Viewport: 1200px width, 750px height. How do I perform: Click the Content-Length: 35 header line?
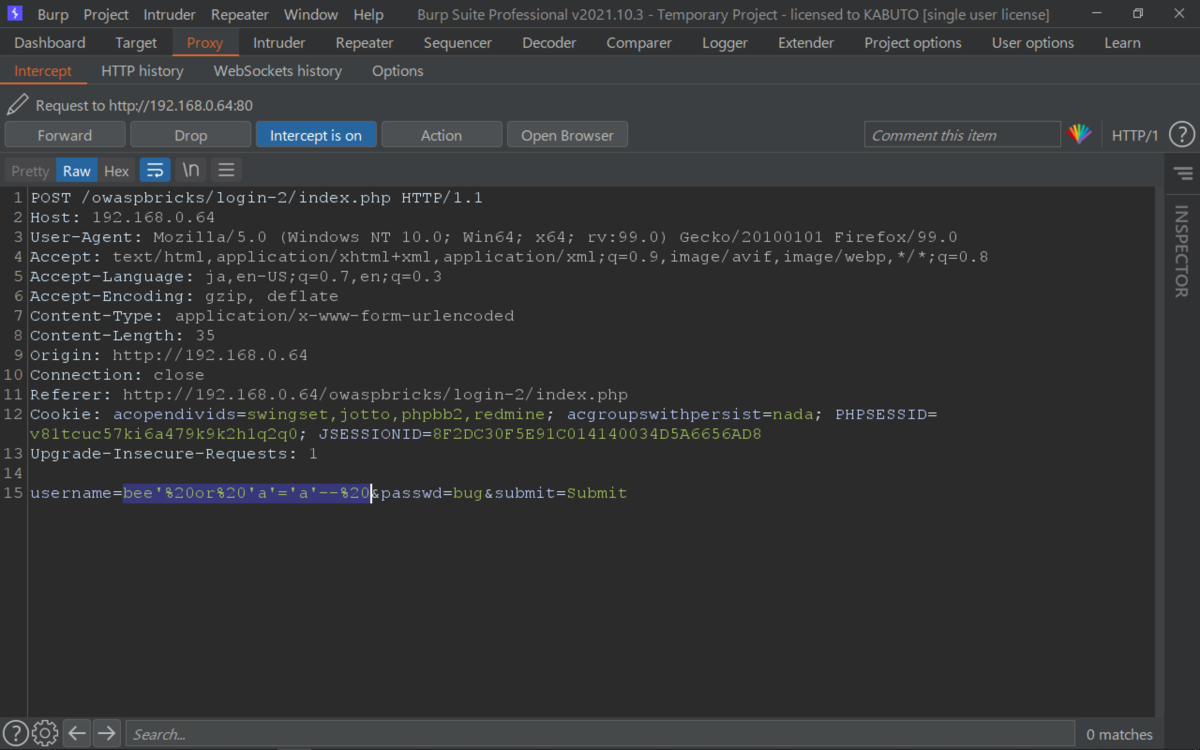[122, 336]
